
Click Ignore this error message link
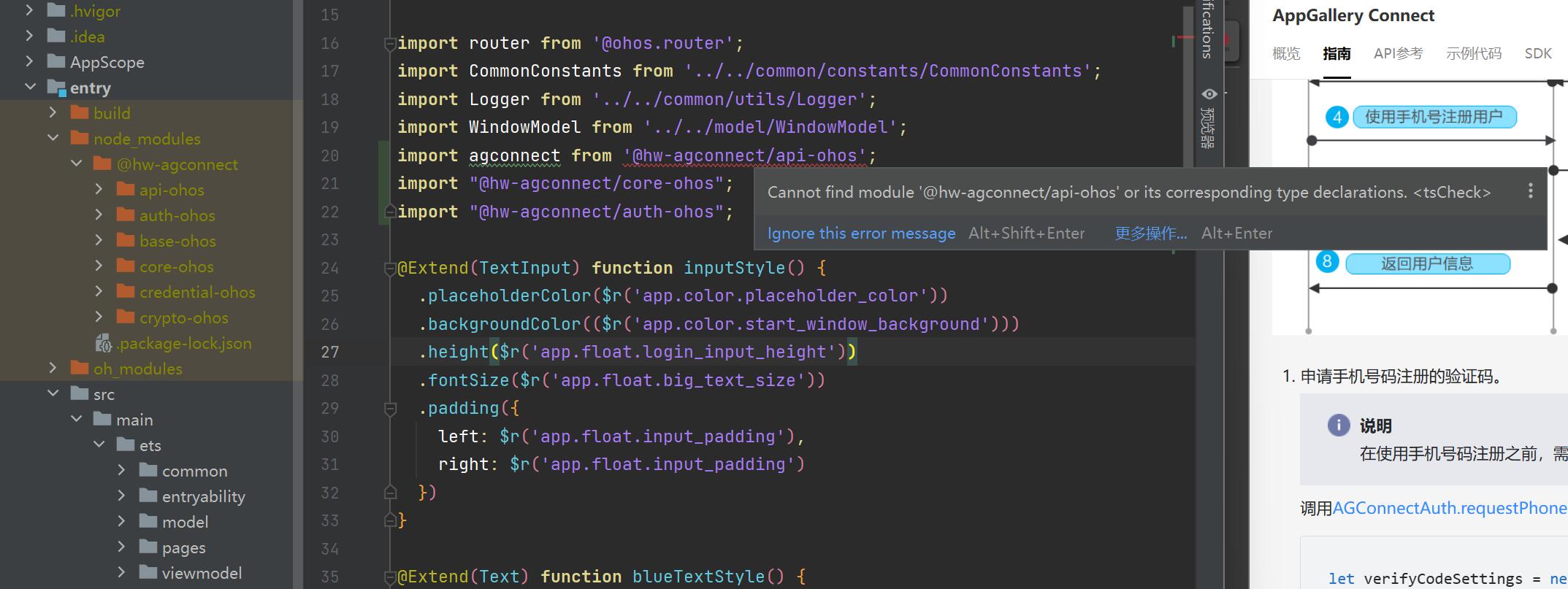[861, 233]
